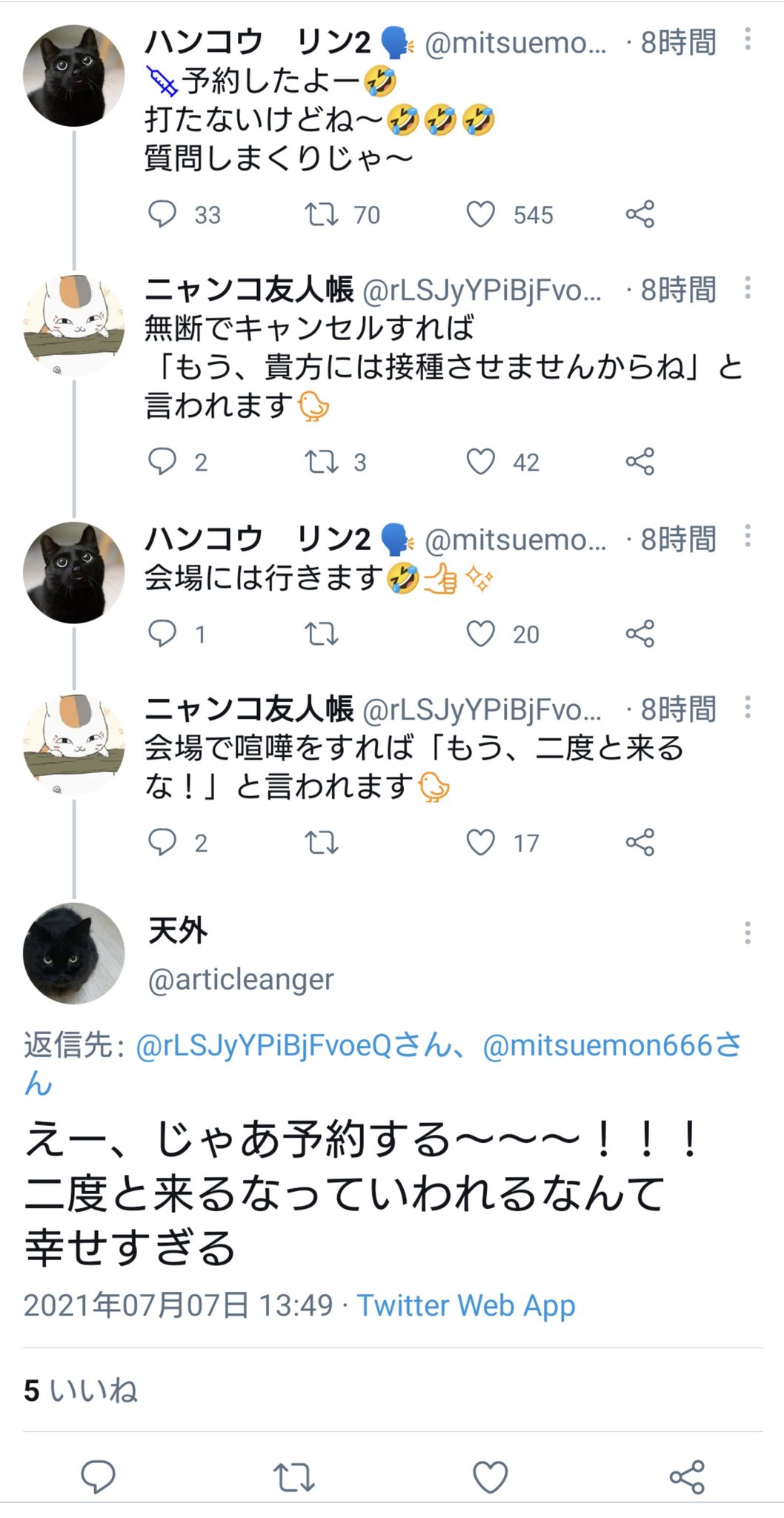Retweet the main 天外 tweet
Viewport: 784px width, 1518px height.
294,1476
